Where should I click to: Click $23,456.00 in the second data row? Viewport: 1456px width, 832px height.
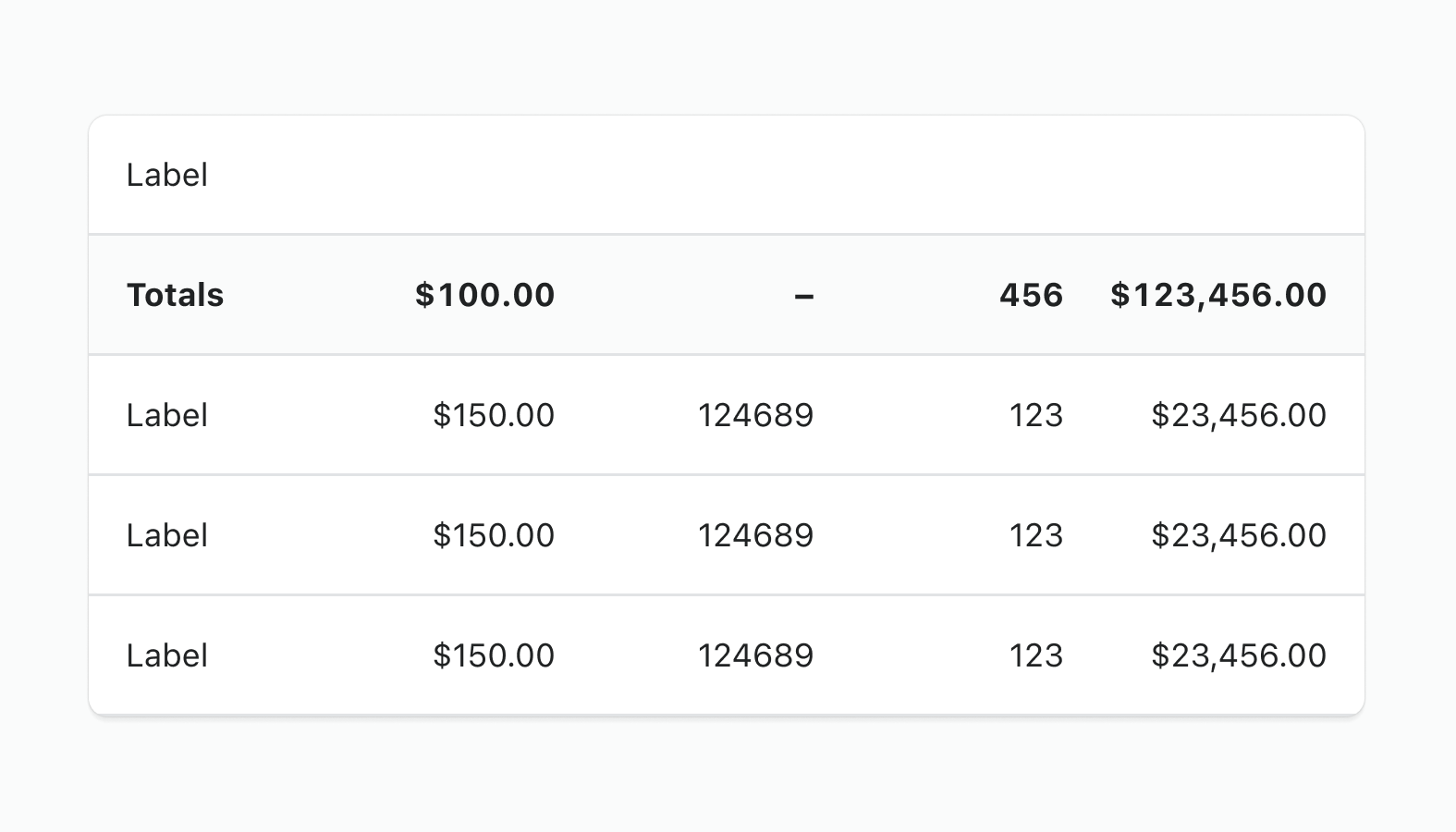[x=1239, y=535]
